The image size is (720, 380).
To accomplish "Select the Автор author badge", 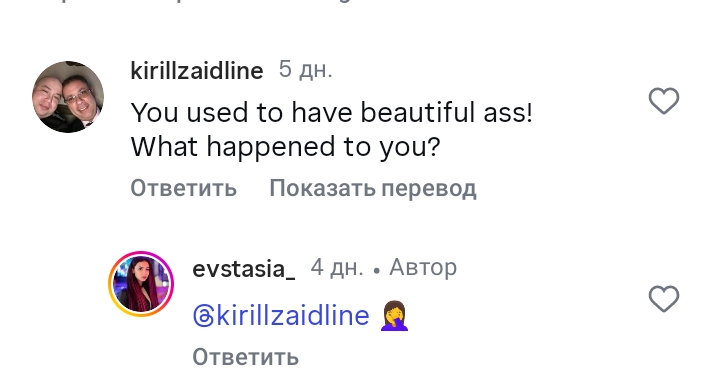I will 423,267.
